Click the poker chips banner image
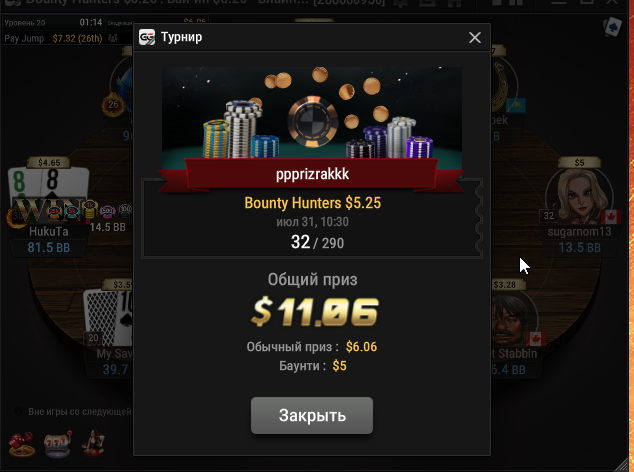Viewport: 634px width, 472px height. point(312,116)
